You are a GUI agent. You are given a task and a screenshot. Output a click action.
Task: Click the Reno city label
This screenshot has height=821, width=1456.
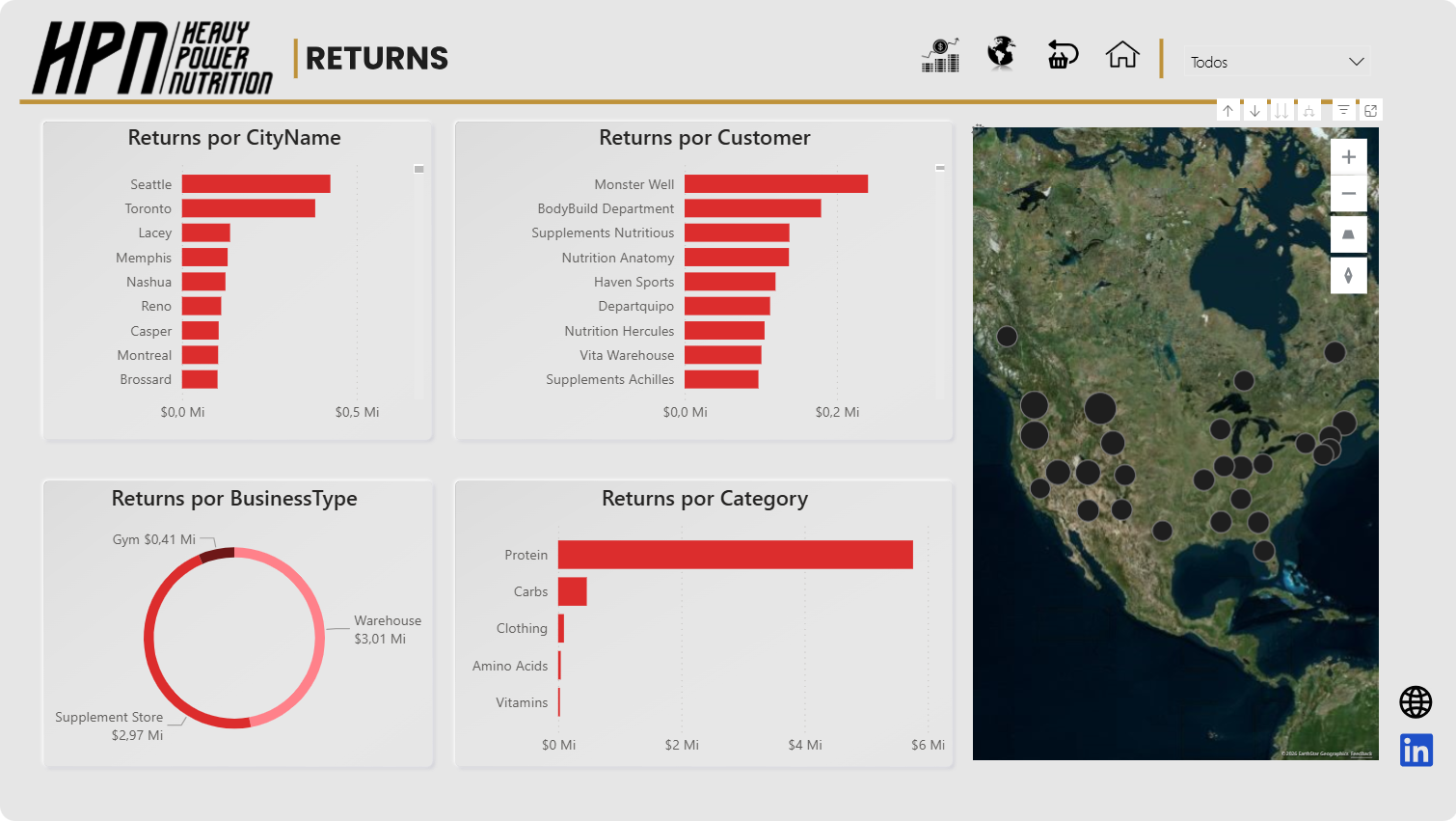tap(156, 306)
